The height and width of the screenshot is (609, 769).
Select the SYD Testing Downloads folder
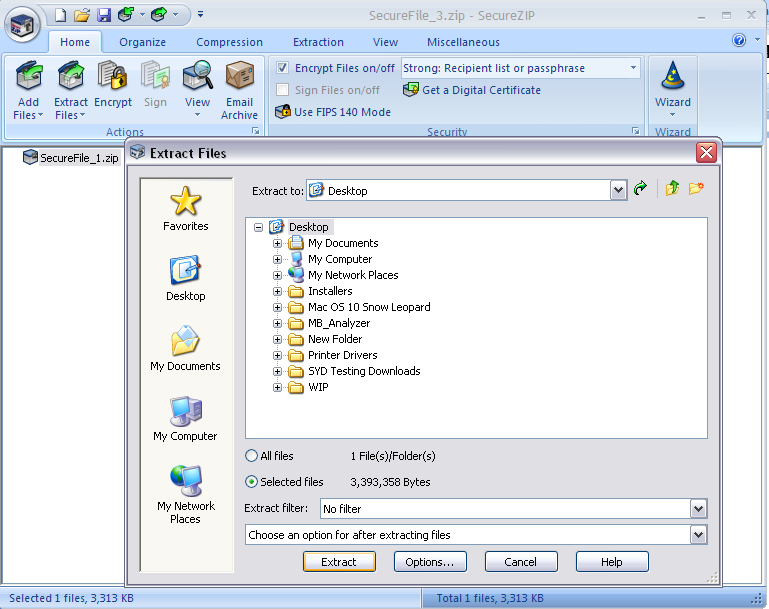tap(364, 371)
